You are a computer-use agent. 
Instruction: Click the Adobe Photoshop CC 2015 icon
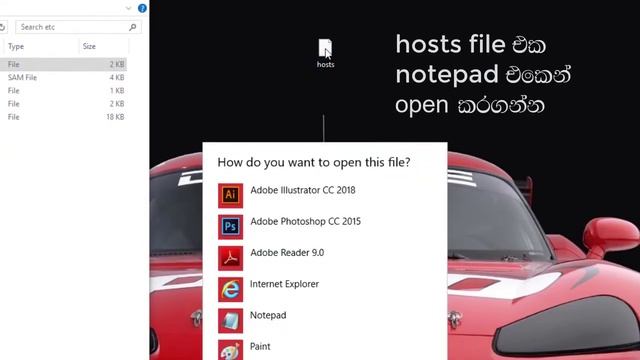(230, 227)
